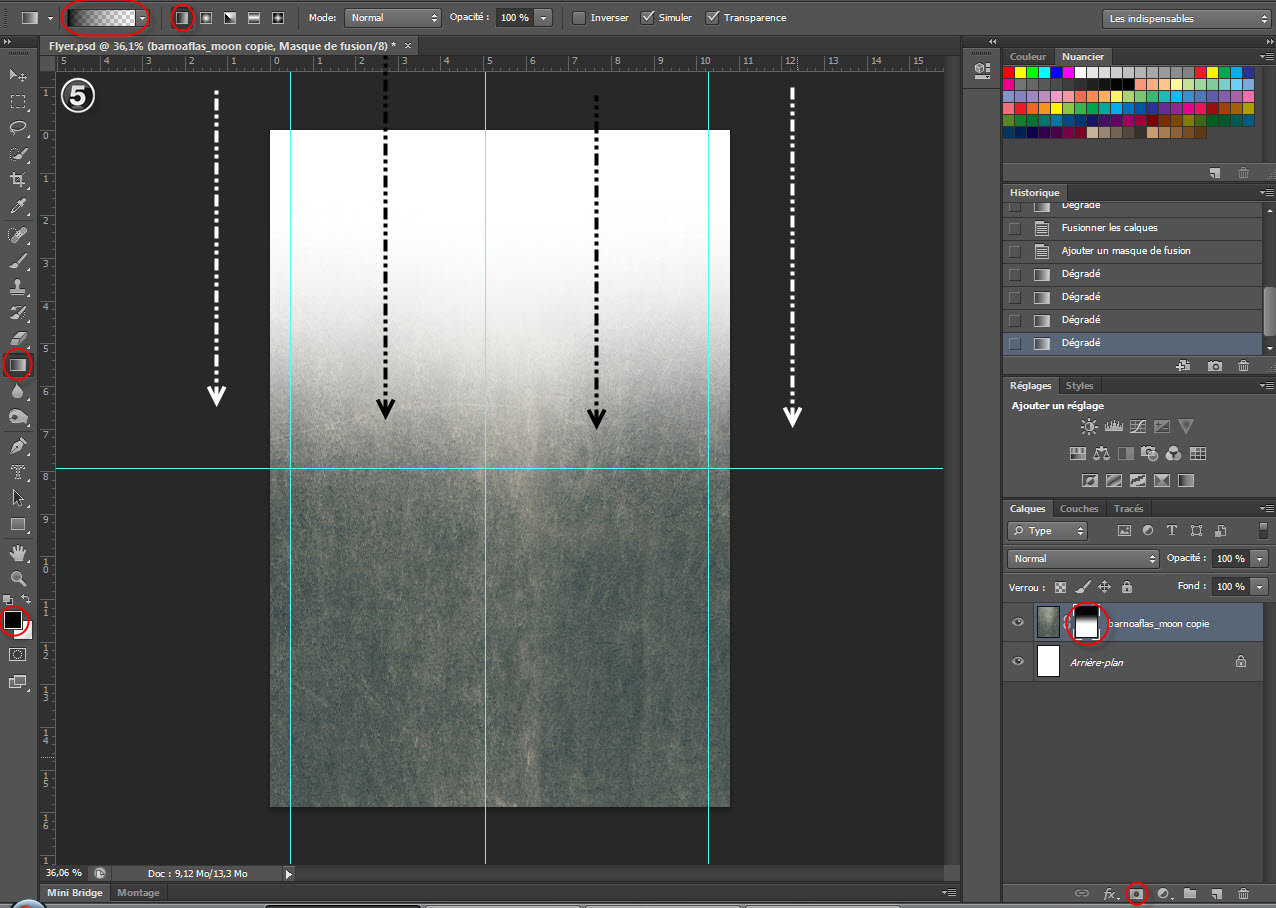Click the Add layer mask icon

pyautogui.click(x=1136, y=893)
